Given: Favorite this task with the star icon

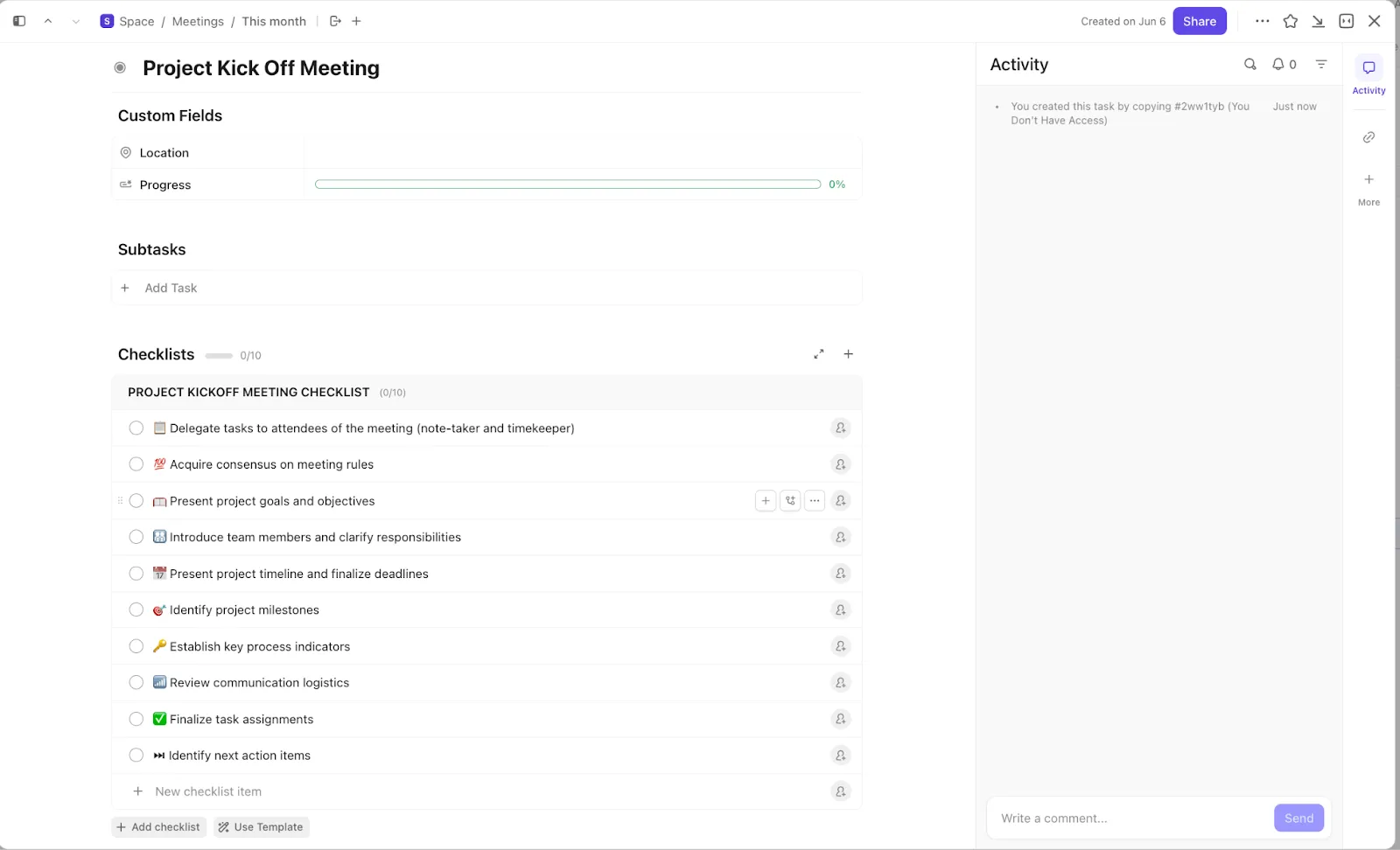Looking at the screenshot, I should click(1291, 21).
